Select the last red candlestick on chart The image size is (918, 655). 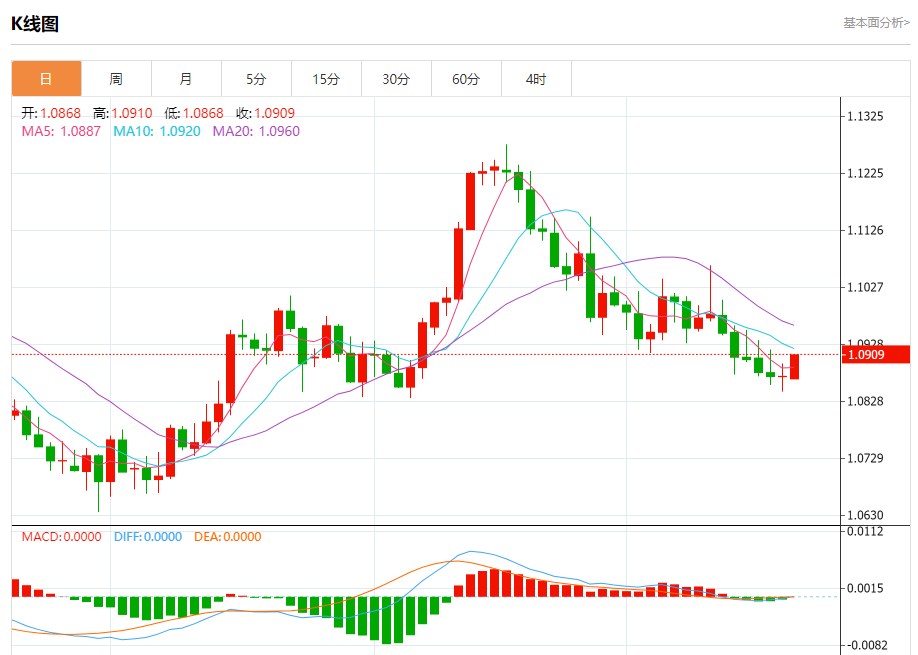tap(794, 366)
